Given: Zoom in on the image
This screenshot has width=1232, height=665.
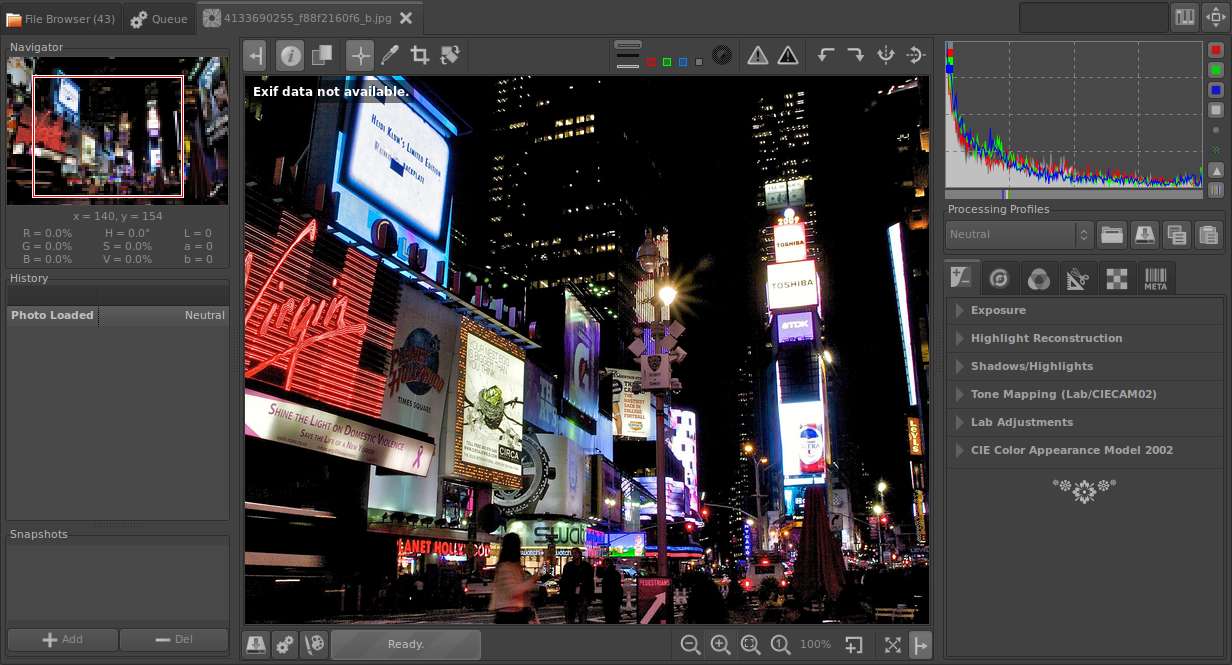Looking at the screenshot, I should tap(720, 645).
